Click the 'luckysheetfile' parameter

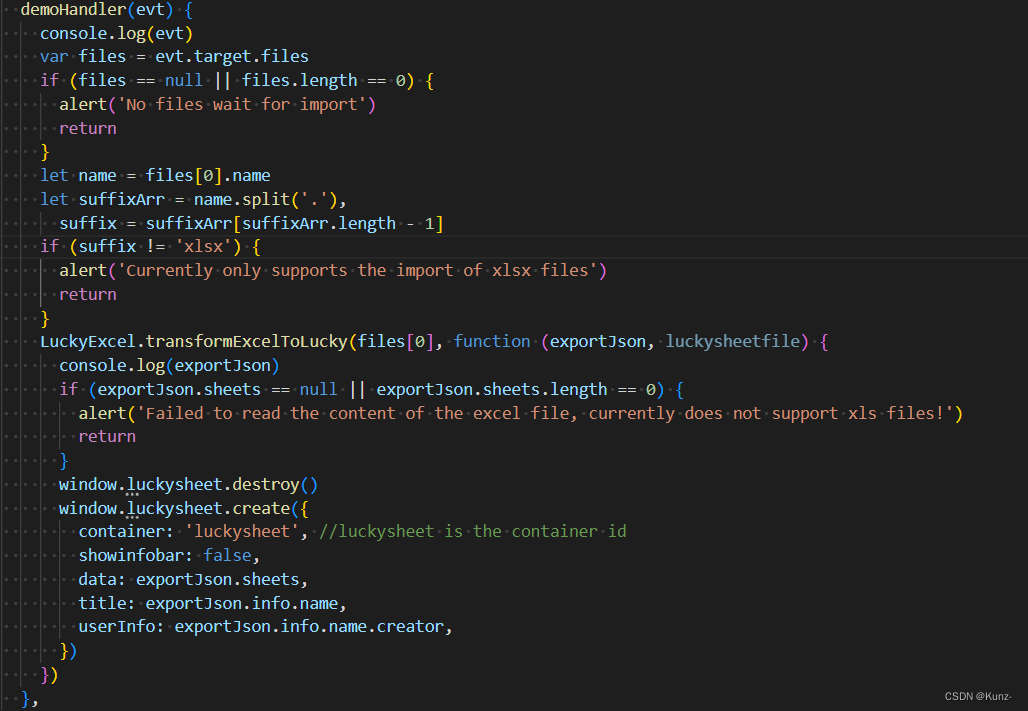tap(732, 342)
